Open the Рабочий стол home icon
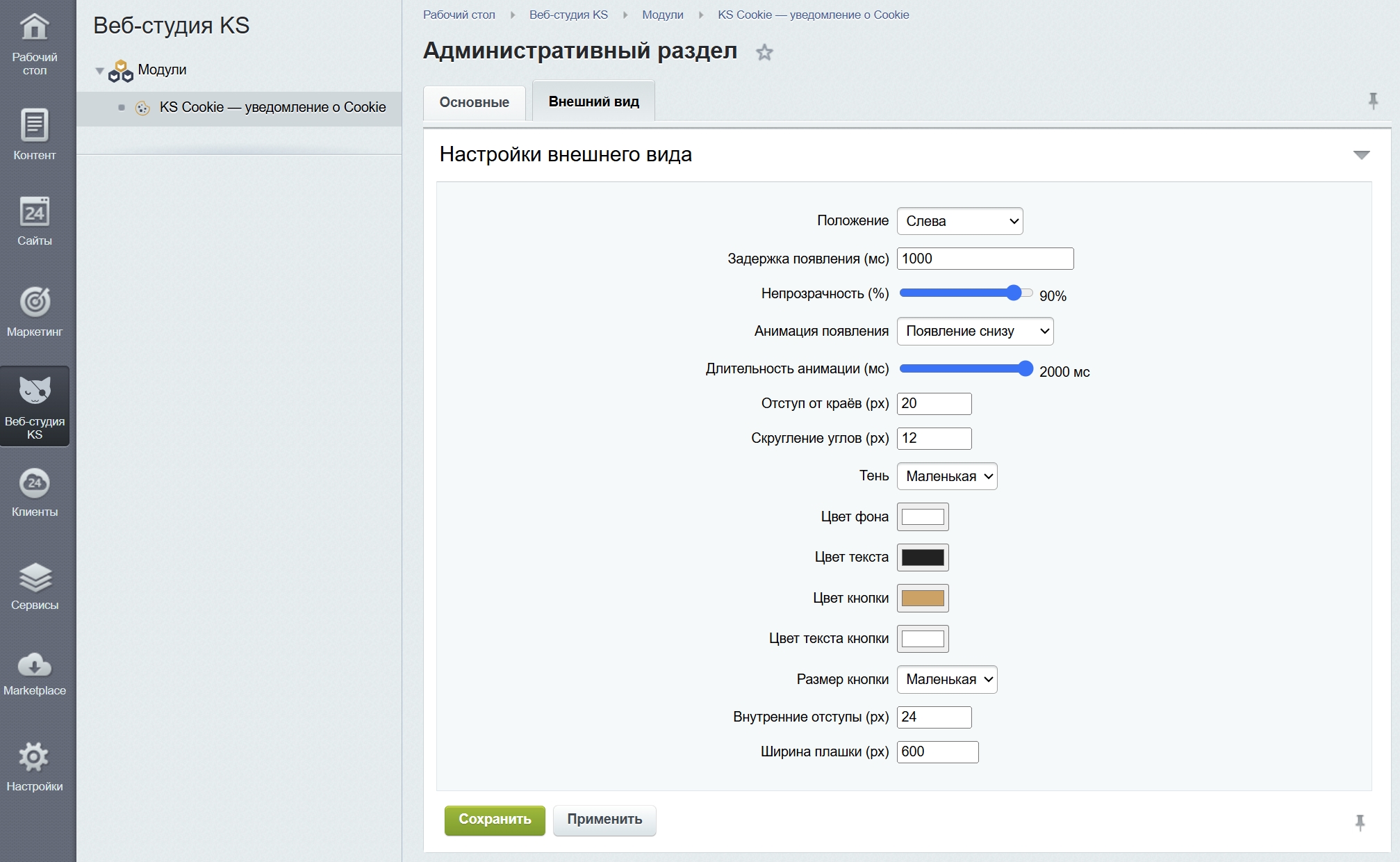1400x862 pixels. [x=34, y=28]
